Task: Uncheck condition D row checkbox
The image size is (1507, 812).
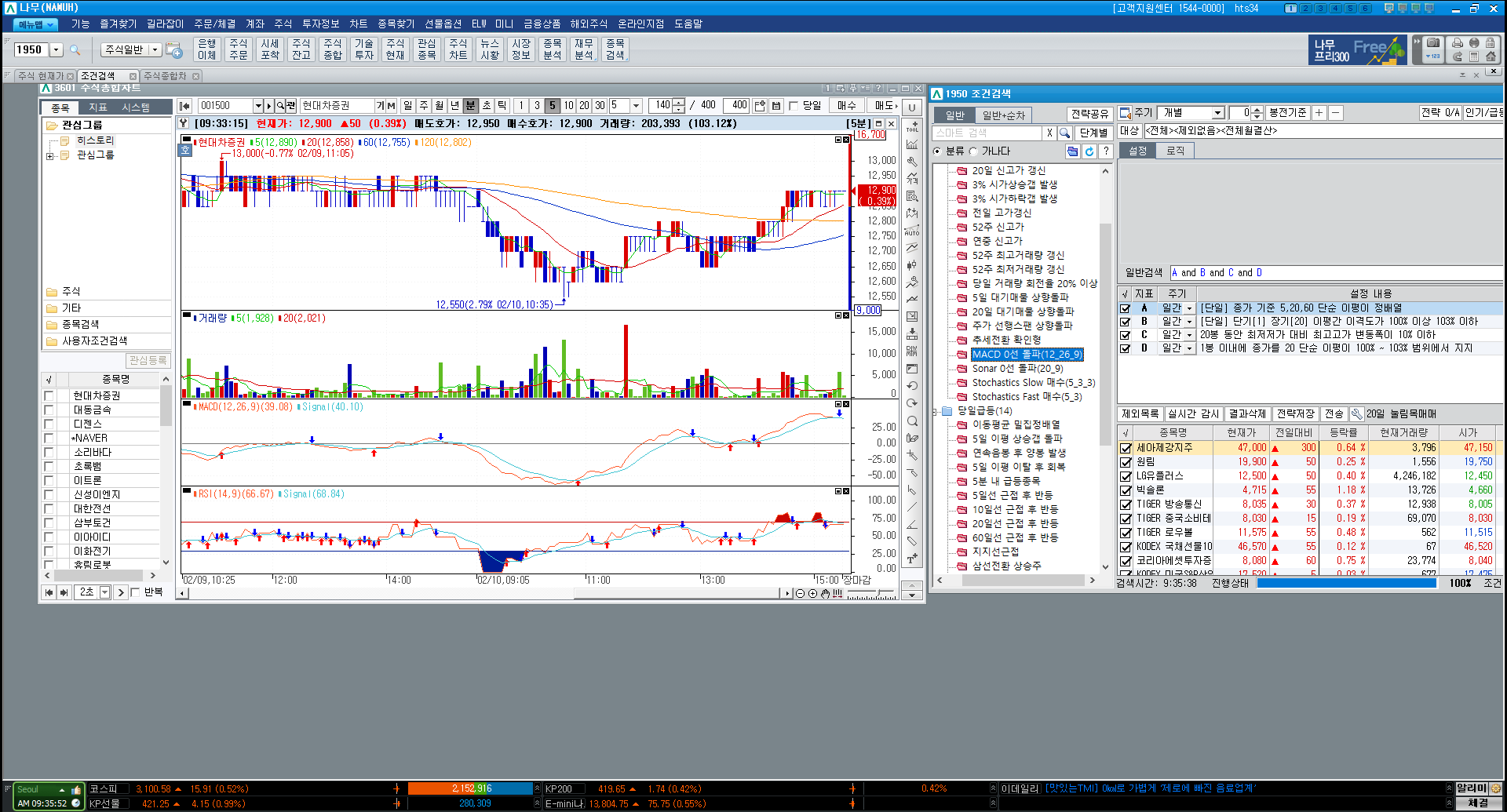Action: tap(1125, 348)
